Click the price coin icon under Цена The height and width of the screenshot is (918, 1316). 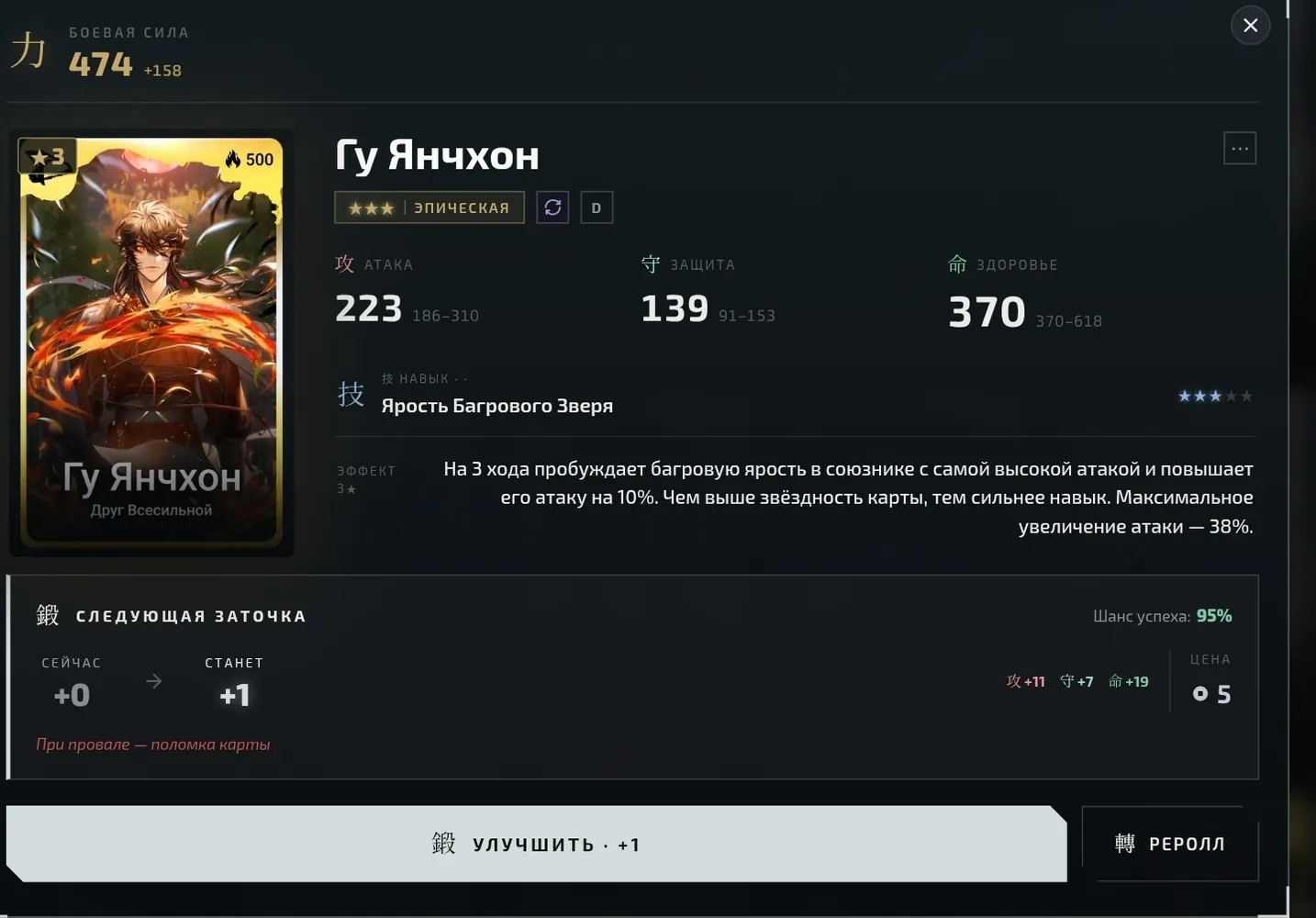1199,694
